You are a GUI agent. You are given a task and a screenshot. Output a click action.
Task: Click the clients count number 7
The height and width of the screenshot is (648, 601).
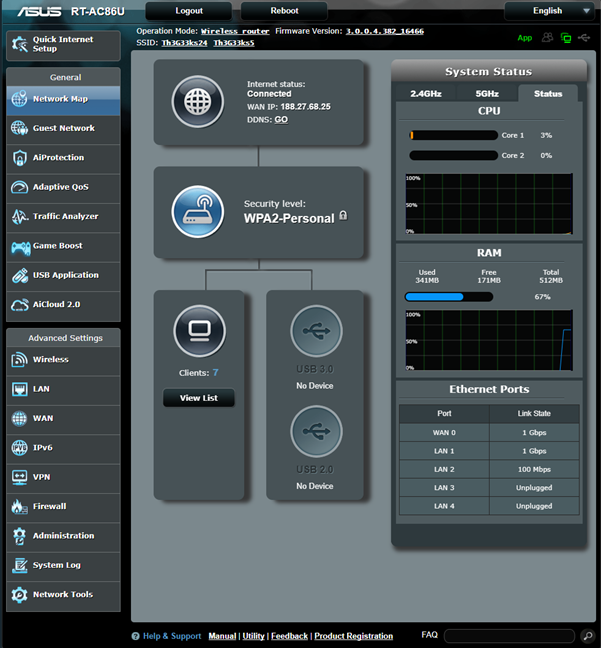click(215, 373)
